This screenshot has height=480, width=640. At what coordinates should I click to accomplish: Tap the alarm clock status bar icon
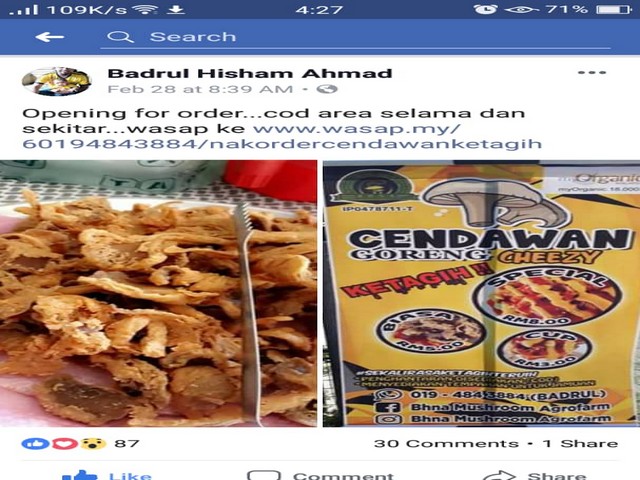(485, 9)
